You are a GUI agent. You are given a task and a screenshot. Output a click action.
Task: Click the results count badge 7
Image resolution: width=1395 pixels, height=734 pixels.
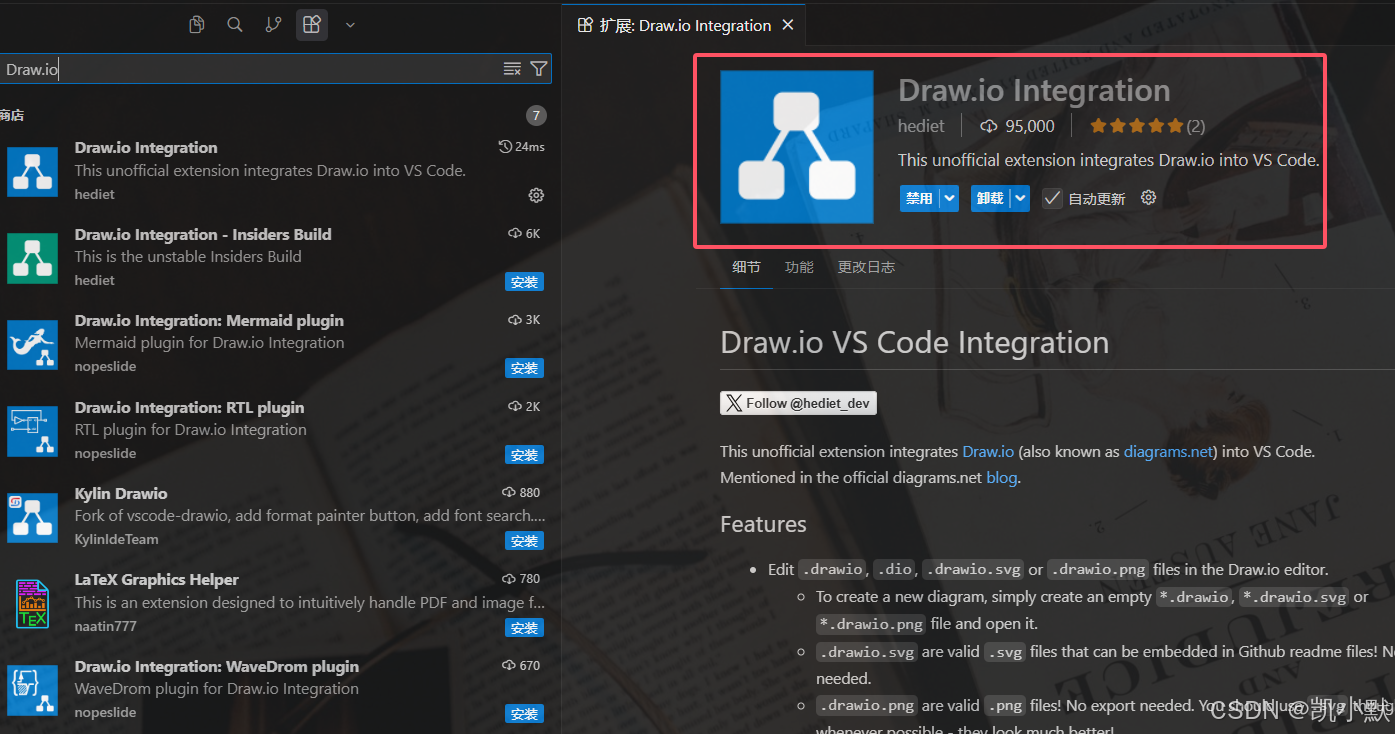(536, 115)
